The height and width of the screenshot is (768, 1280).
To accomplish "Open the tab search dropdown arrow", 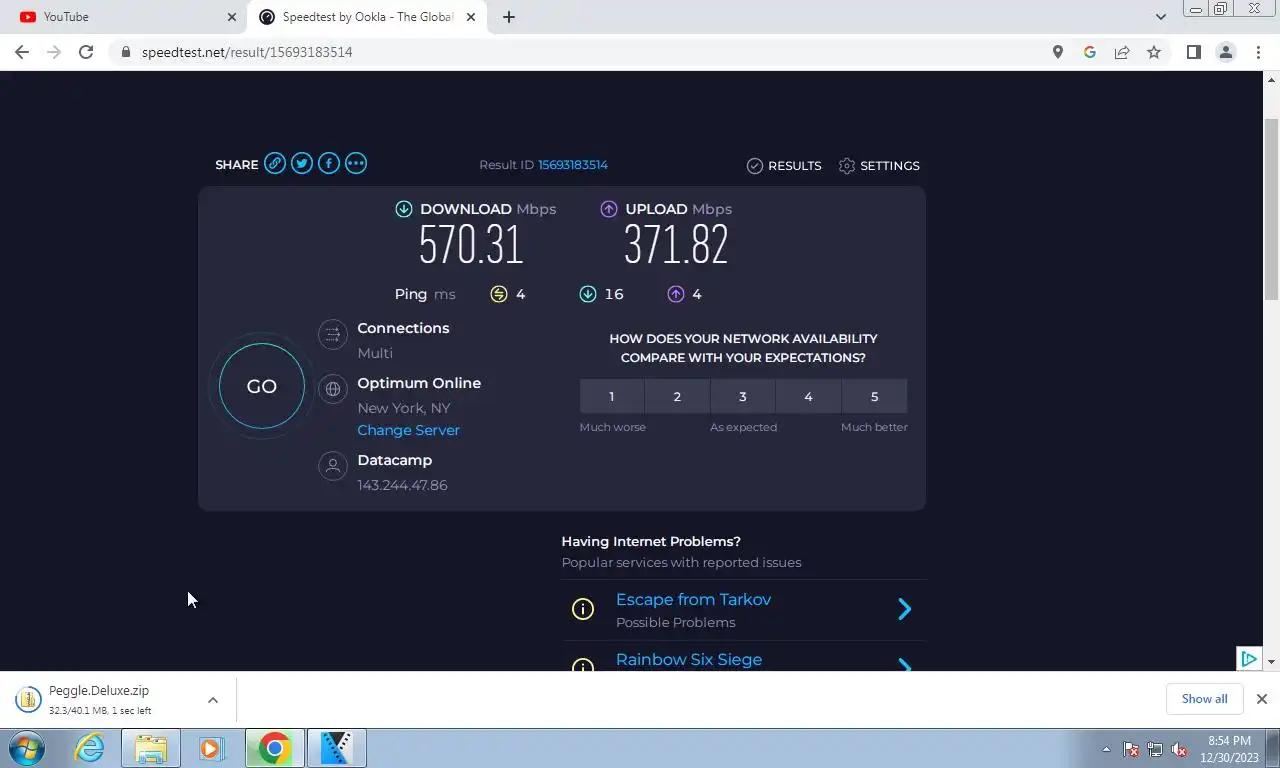I will pyautogui.click(x=1161, y=17).
